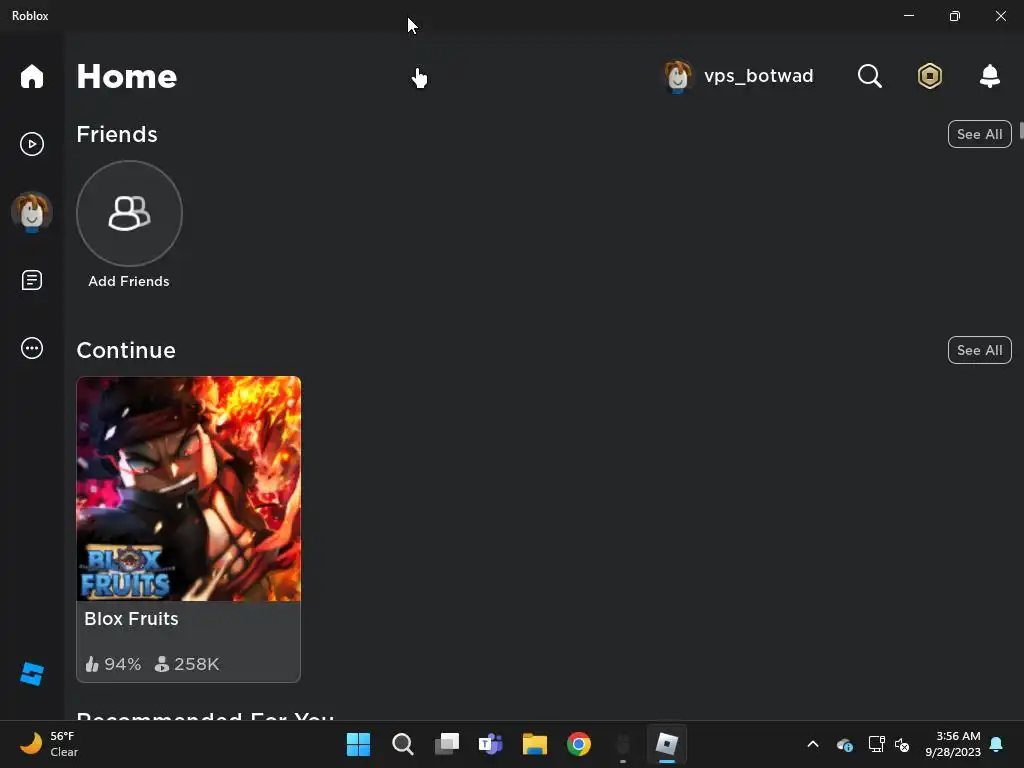Open the Blox Fruits game thumbnail
The image size is (1024, 768).
point(189,488)
